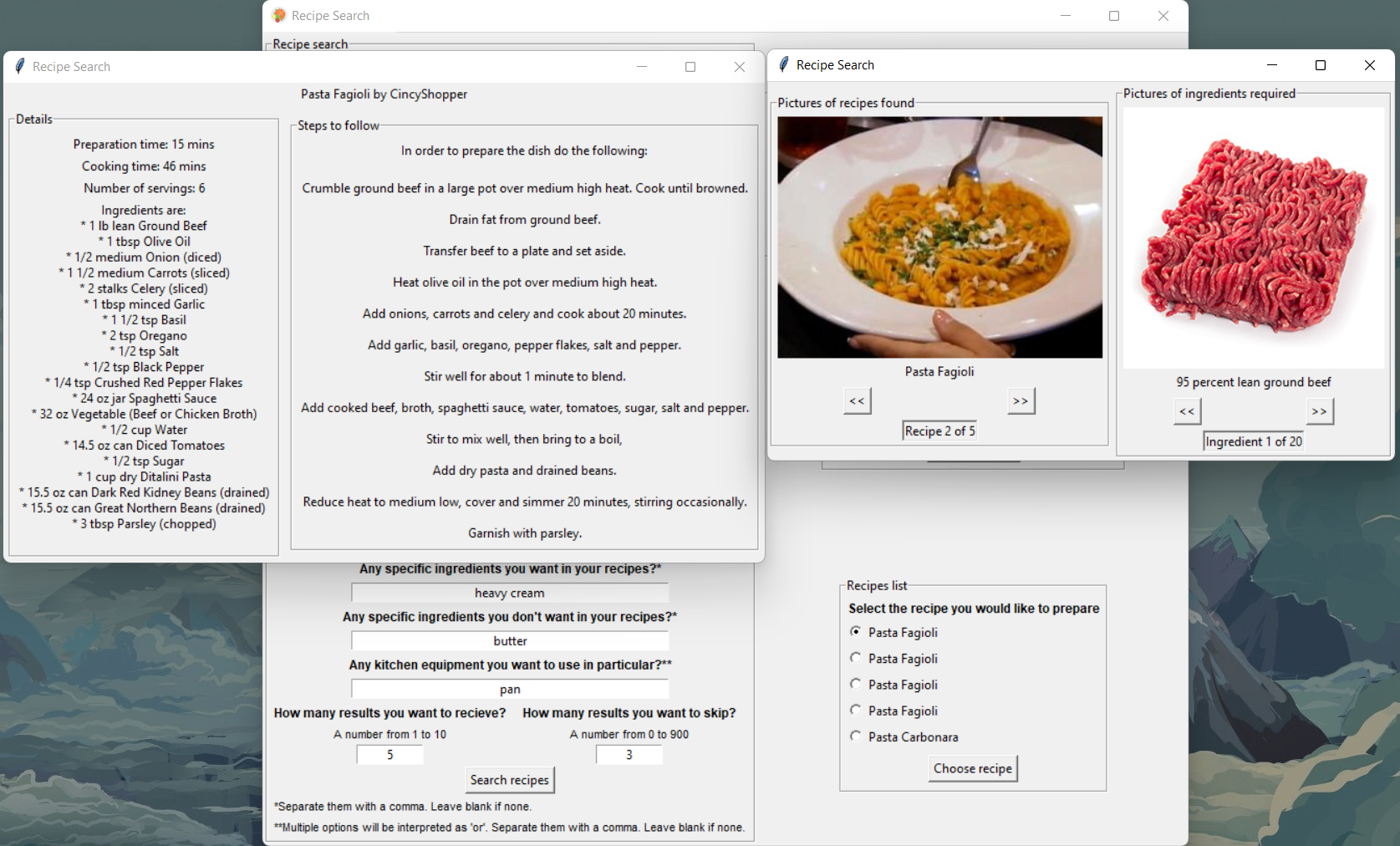Maximize the recipe details window

click(690, 67)
